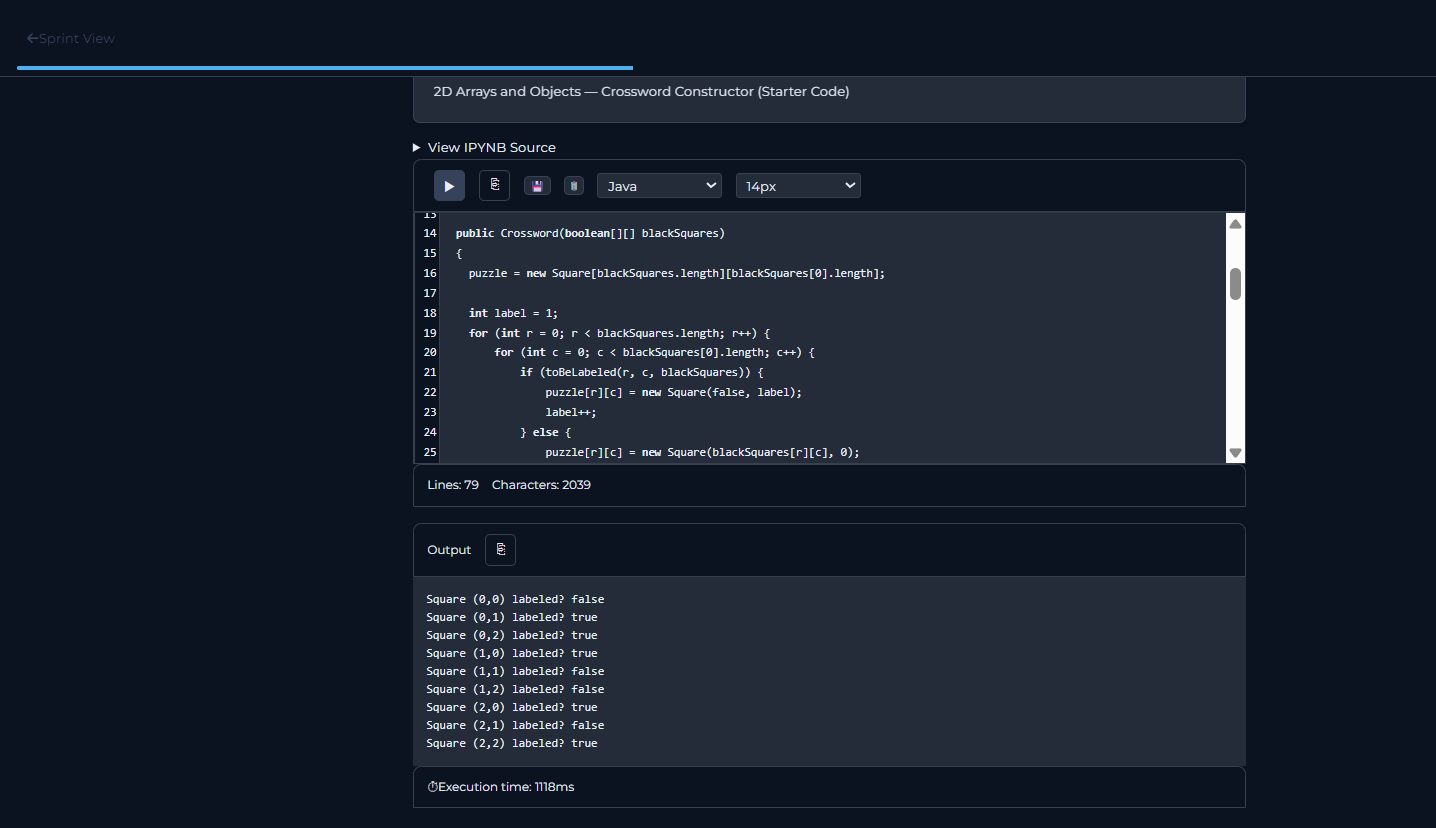The image size is (1436, 828).
Task: Save the code with the floppy disk icon
Action: click(x=537, y=186)
